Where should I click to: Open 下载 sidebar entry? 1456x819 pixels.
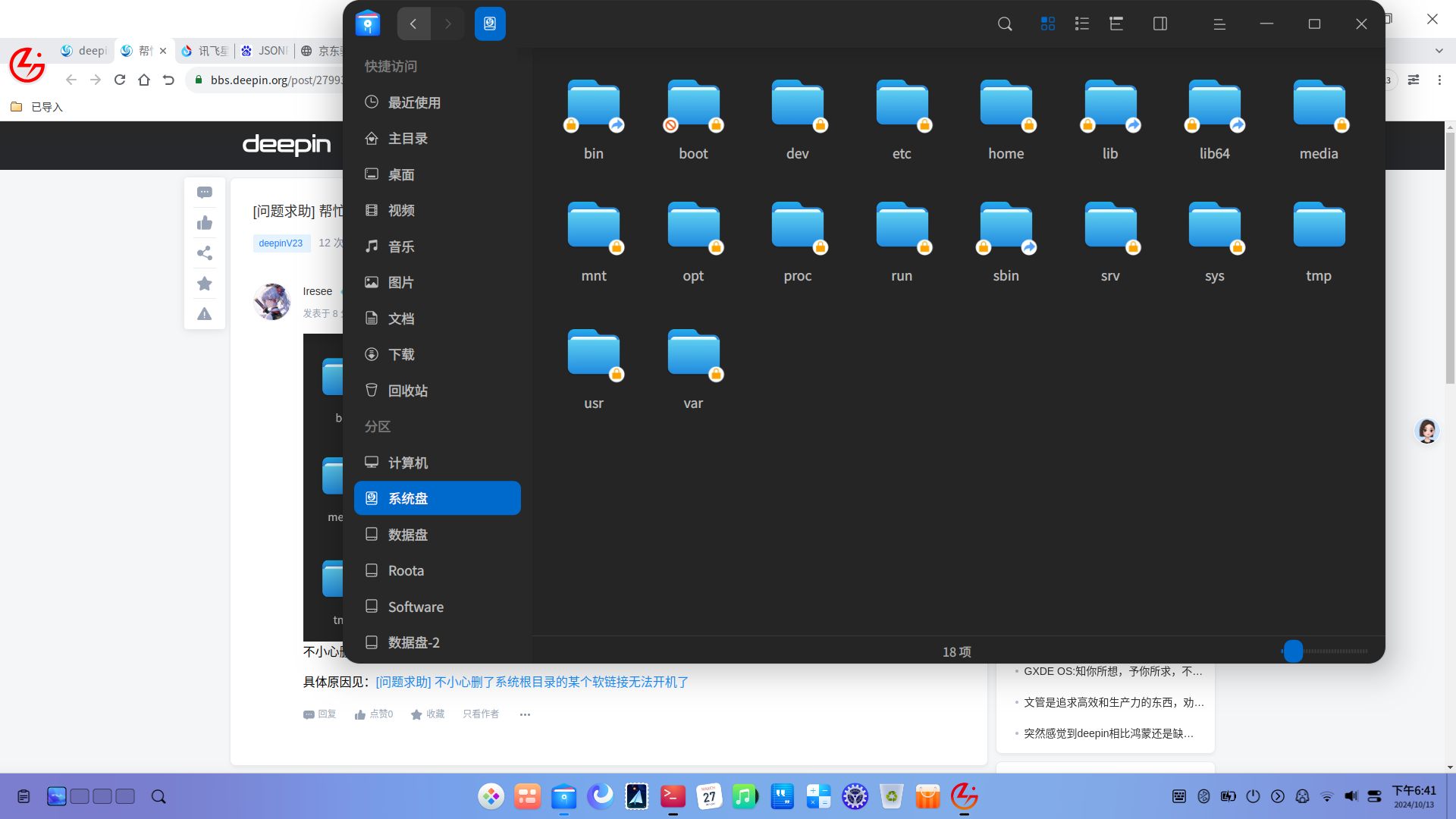coord(438,355)
